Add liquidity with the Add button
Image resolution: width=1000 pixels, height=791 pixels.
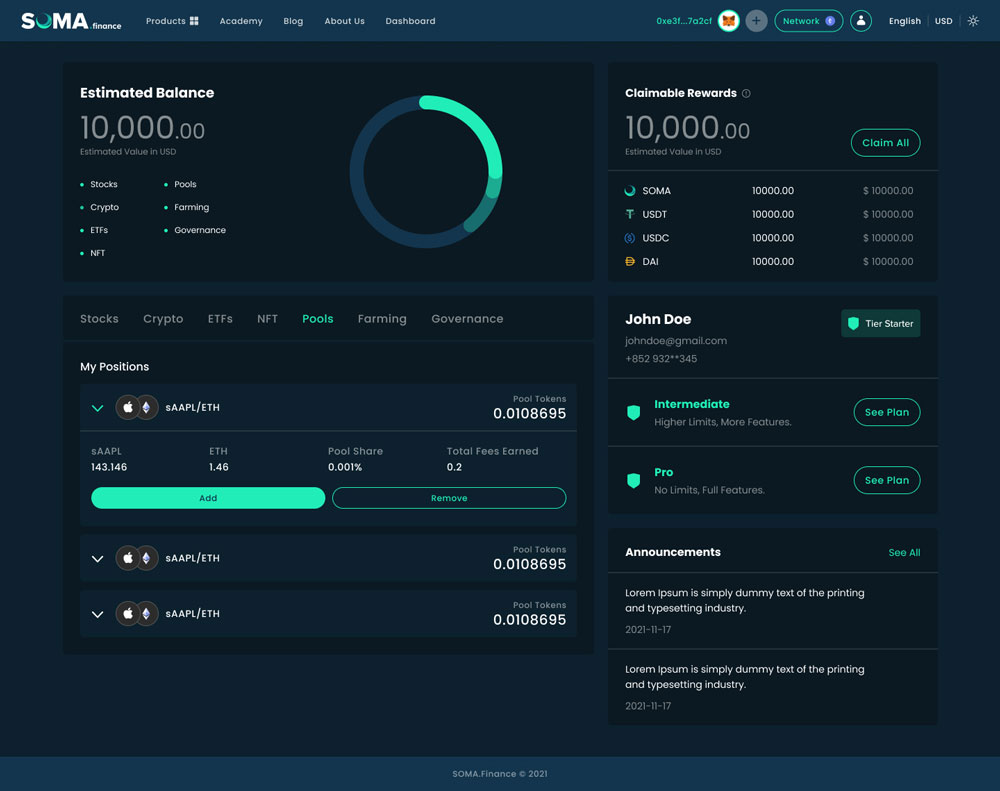208,498
